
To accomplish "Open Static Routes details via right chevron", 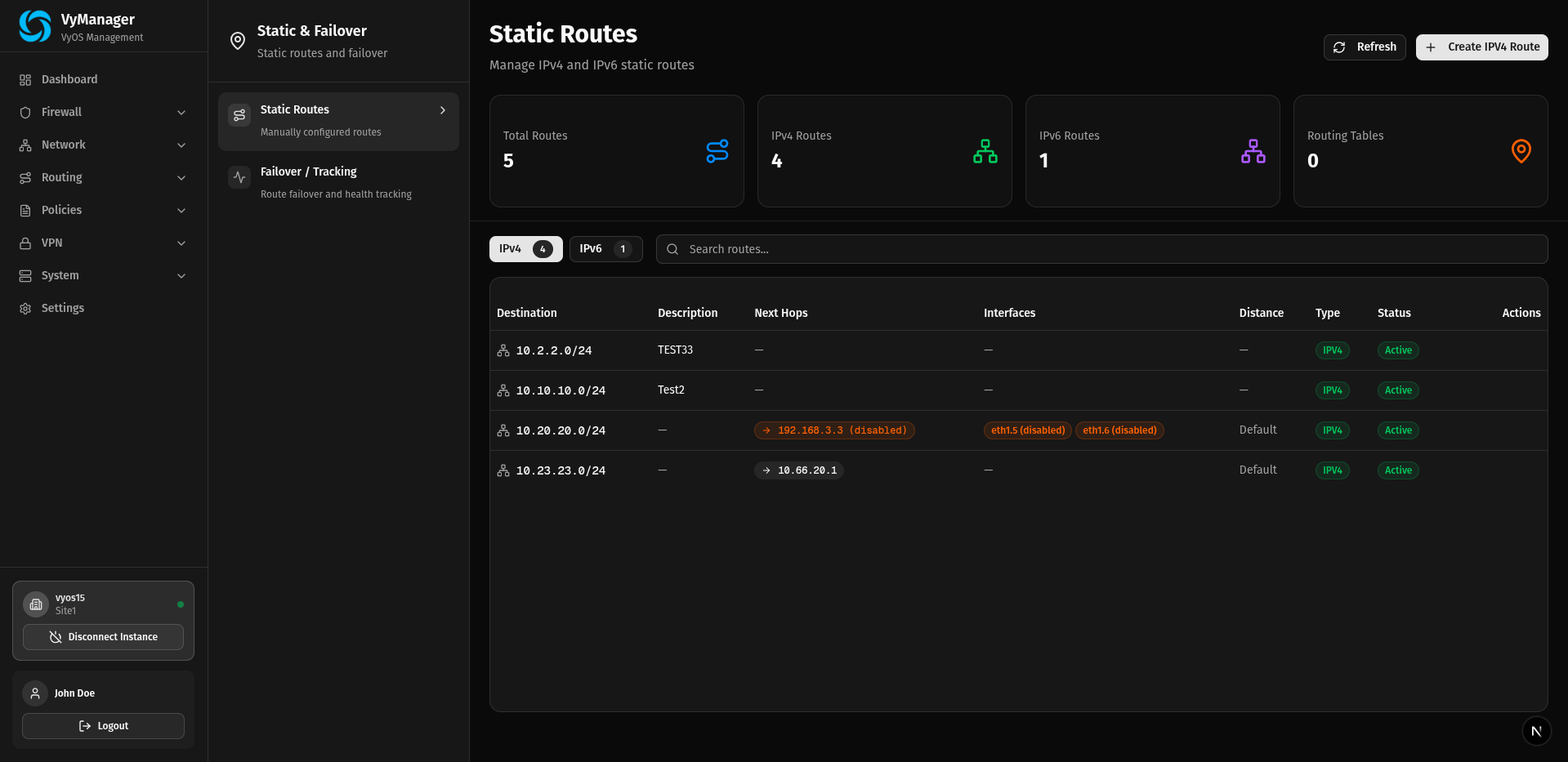I will pos(442,109).
